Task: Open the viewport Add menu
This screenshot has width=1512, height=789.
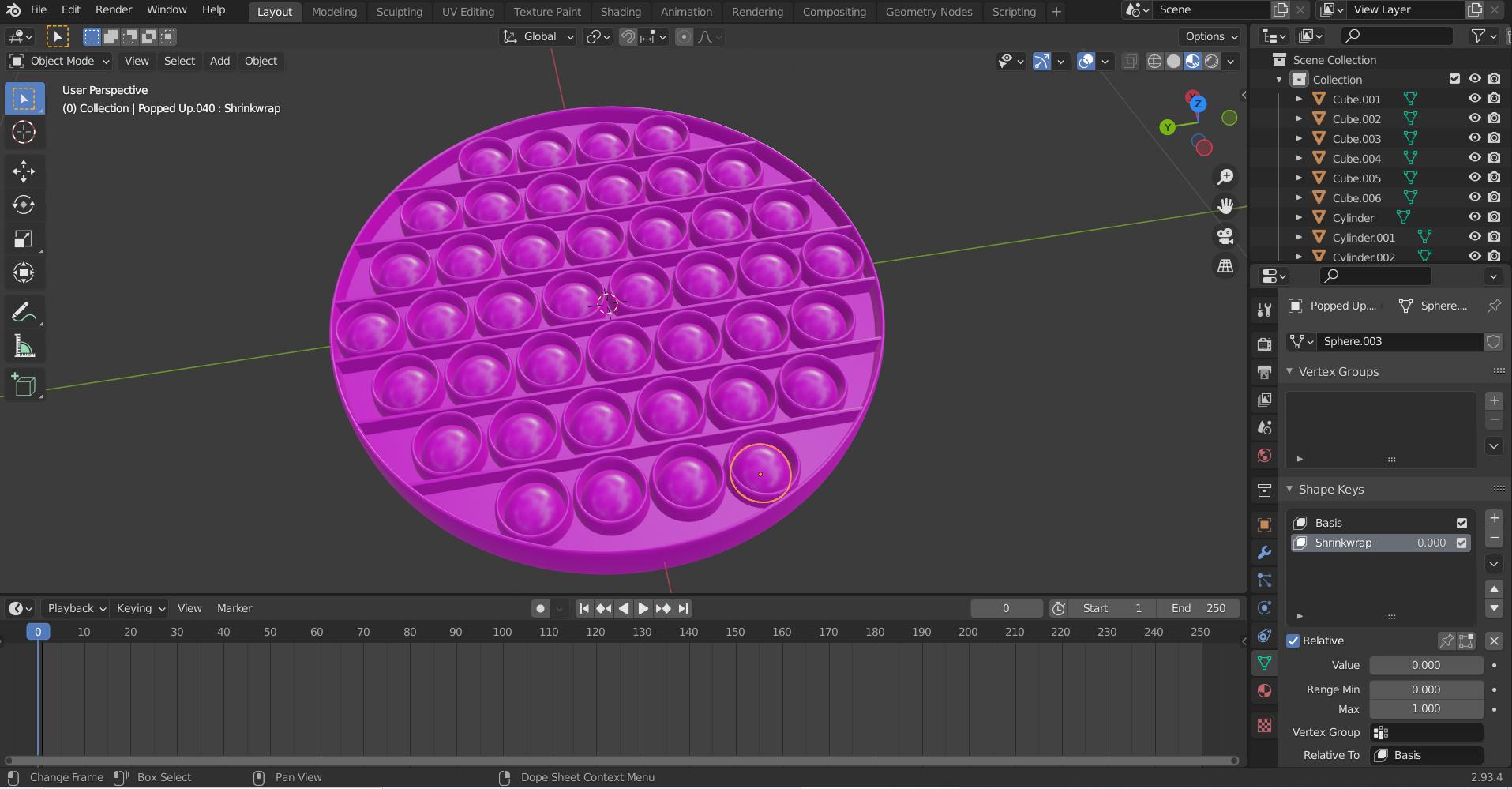Action: [x=219, y=61]
